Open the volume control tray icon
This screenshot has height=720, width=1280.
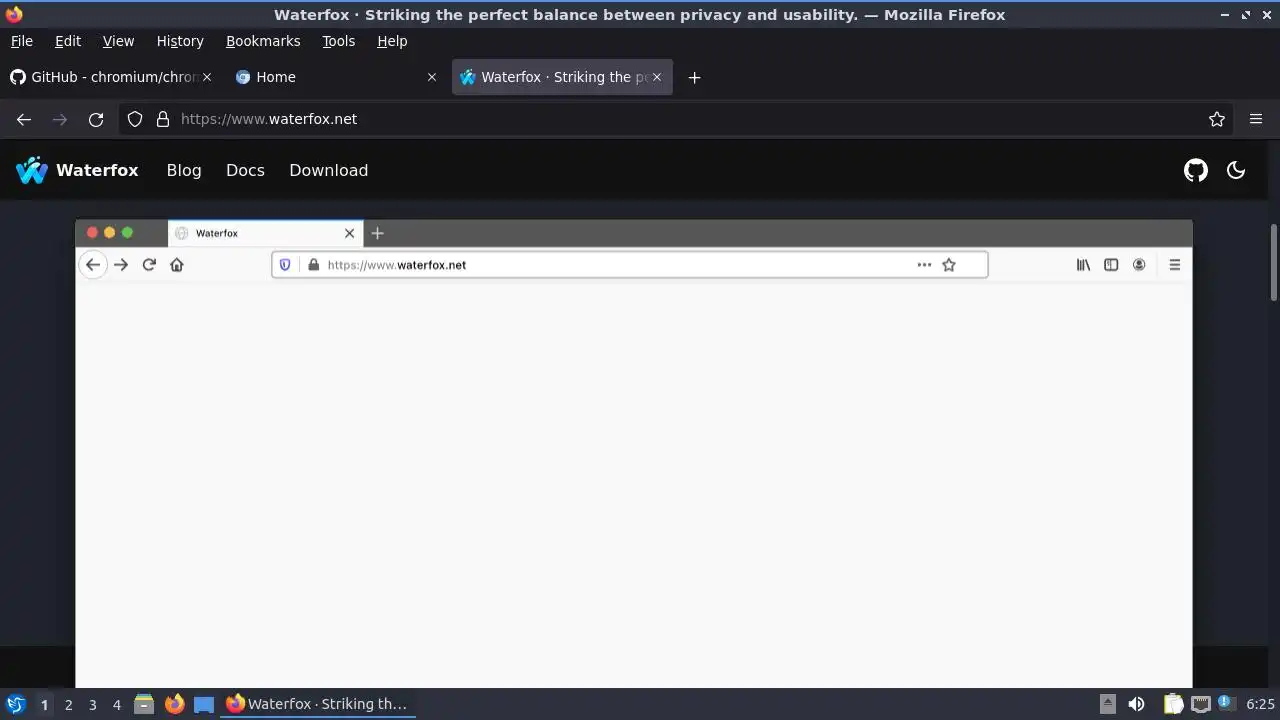[1136, 704]
